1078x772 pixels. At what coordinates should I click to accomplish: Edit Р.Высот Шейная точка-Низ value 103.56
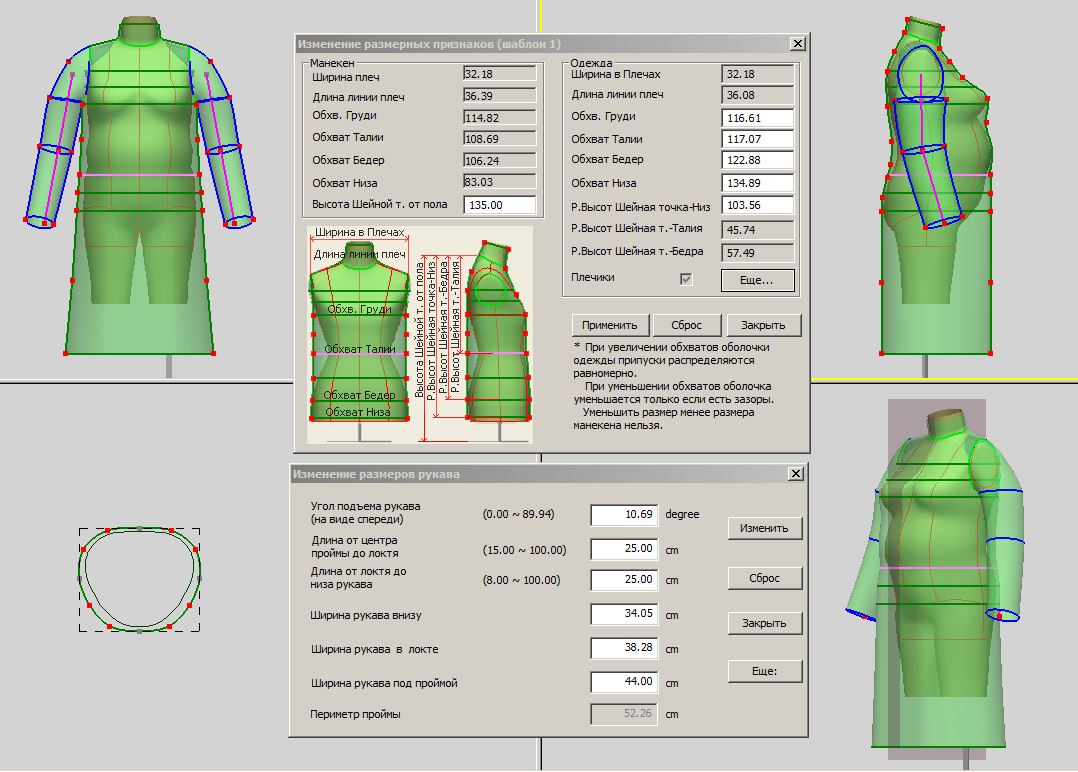coord(758,206)
